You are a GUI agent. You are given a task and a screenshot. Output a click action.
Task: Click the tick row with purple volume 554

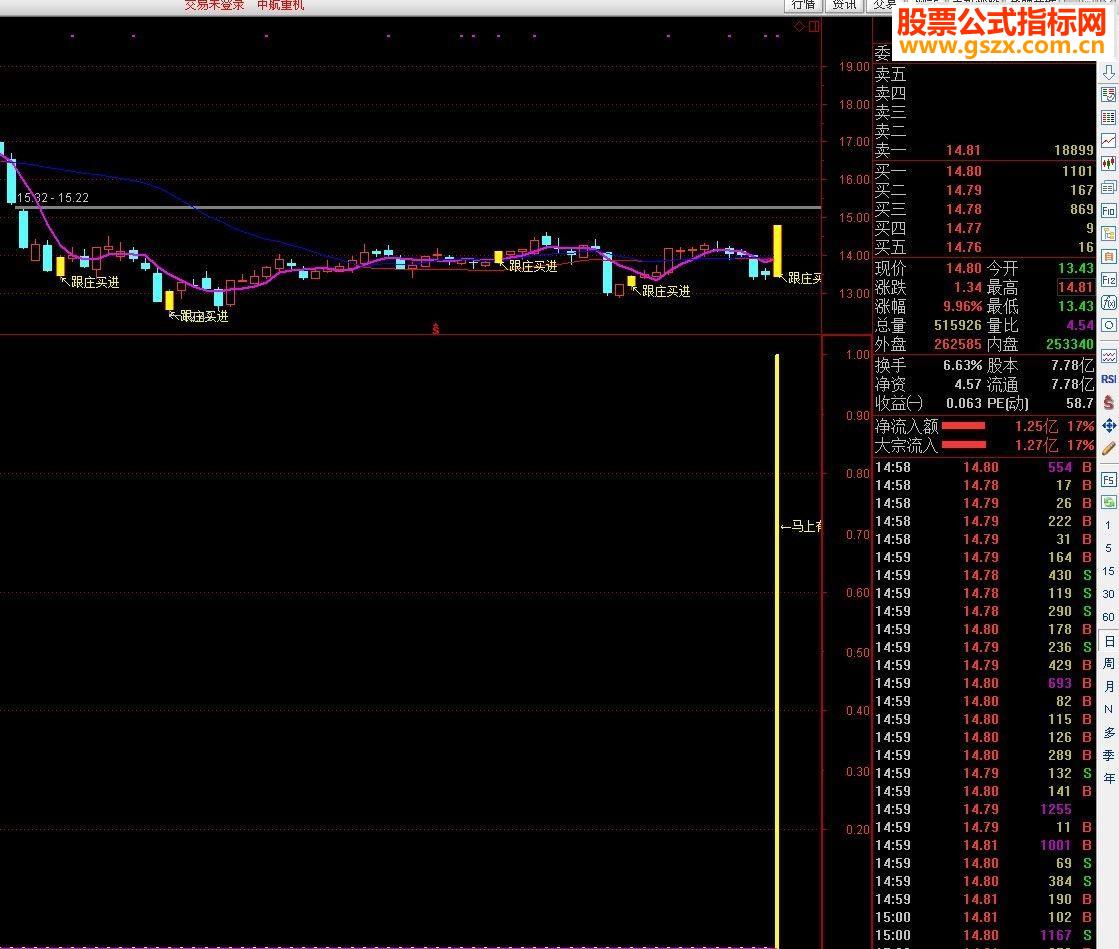(x=984, y=467)
